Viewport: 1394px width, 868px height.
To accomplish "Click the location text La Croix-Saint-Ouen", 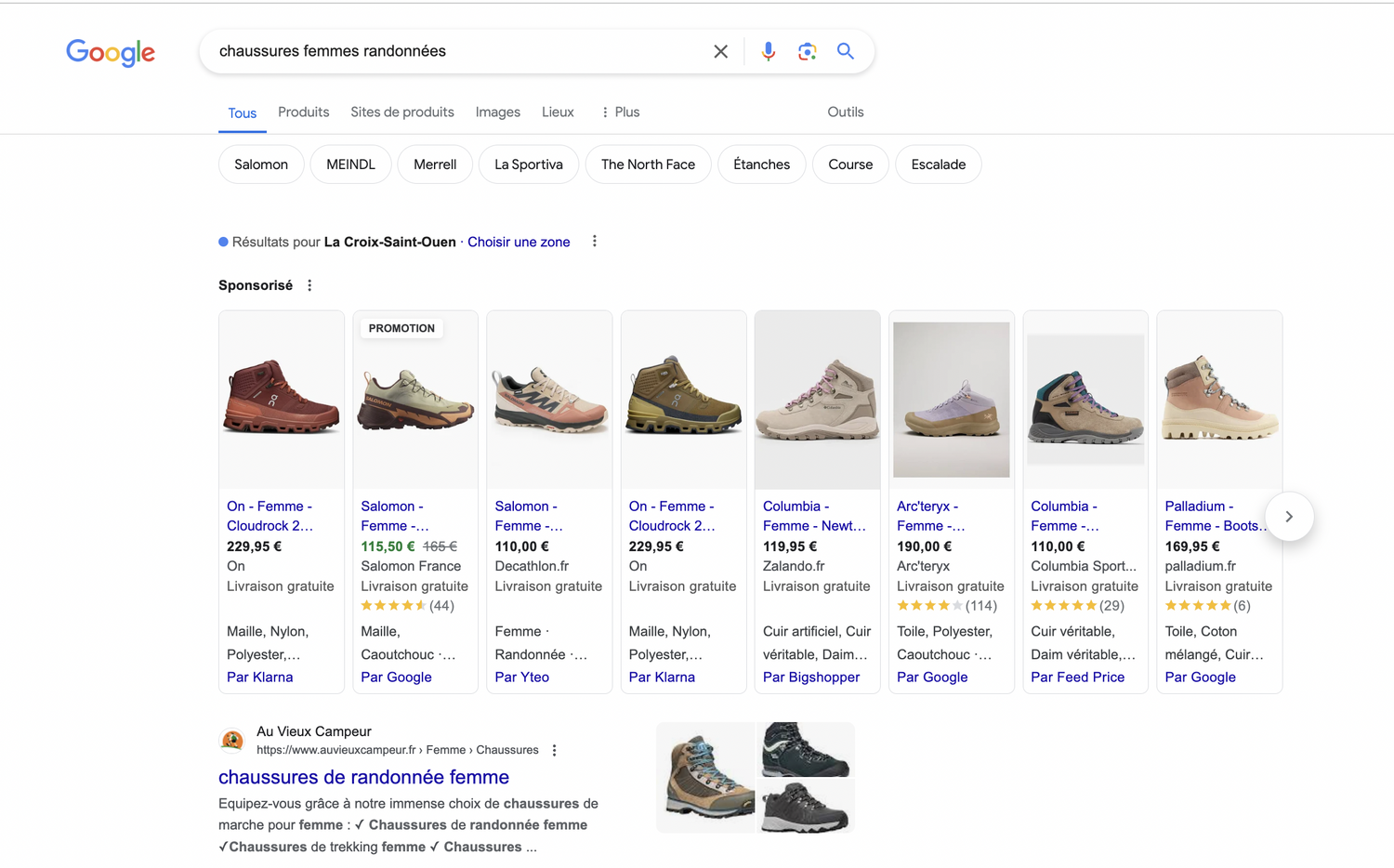I will point(390,242).
